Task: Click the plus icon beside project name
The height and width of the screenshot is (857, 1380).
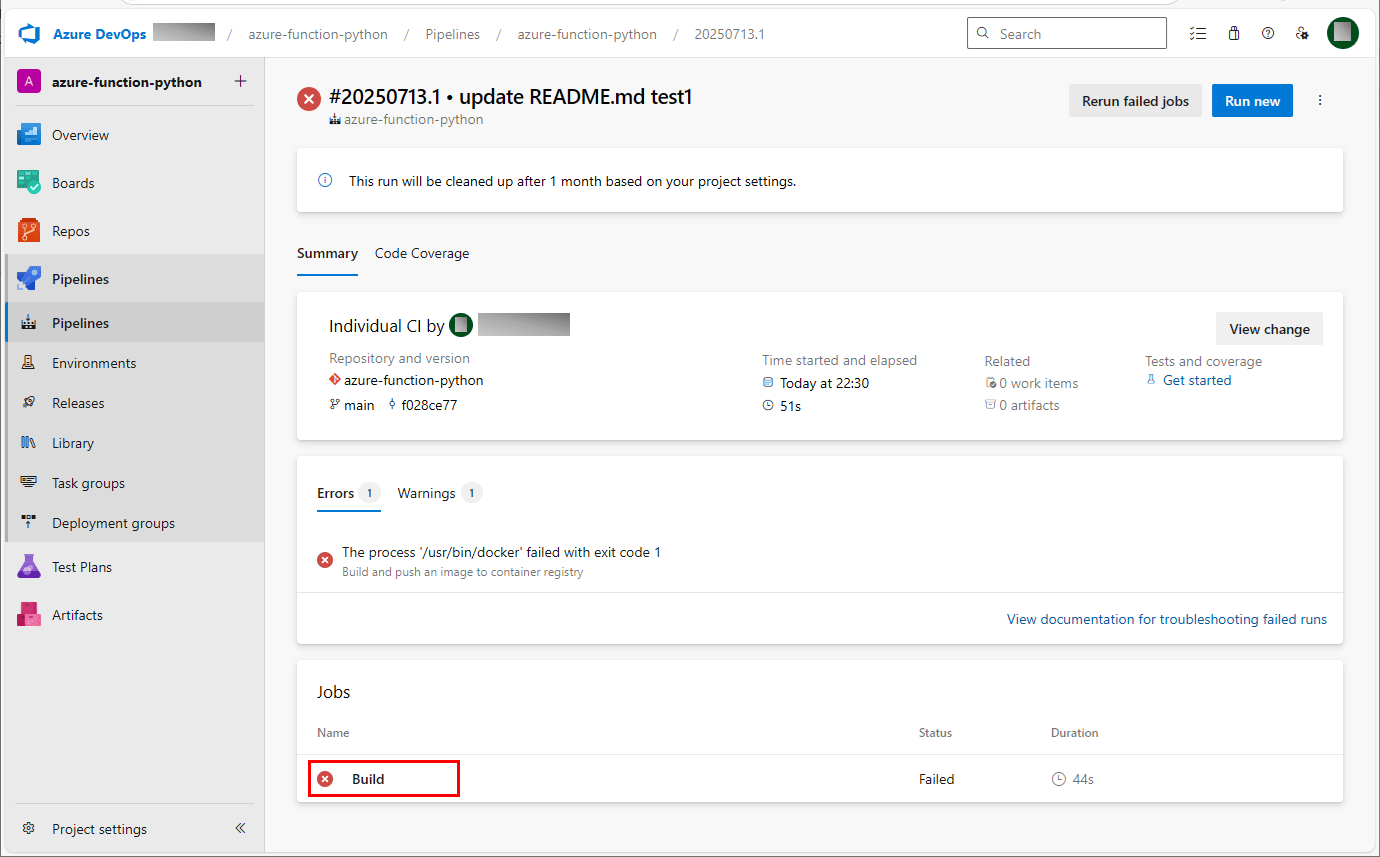Action: (240, 81)
